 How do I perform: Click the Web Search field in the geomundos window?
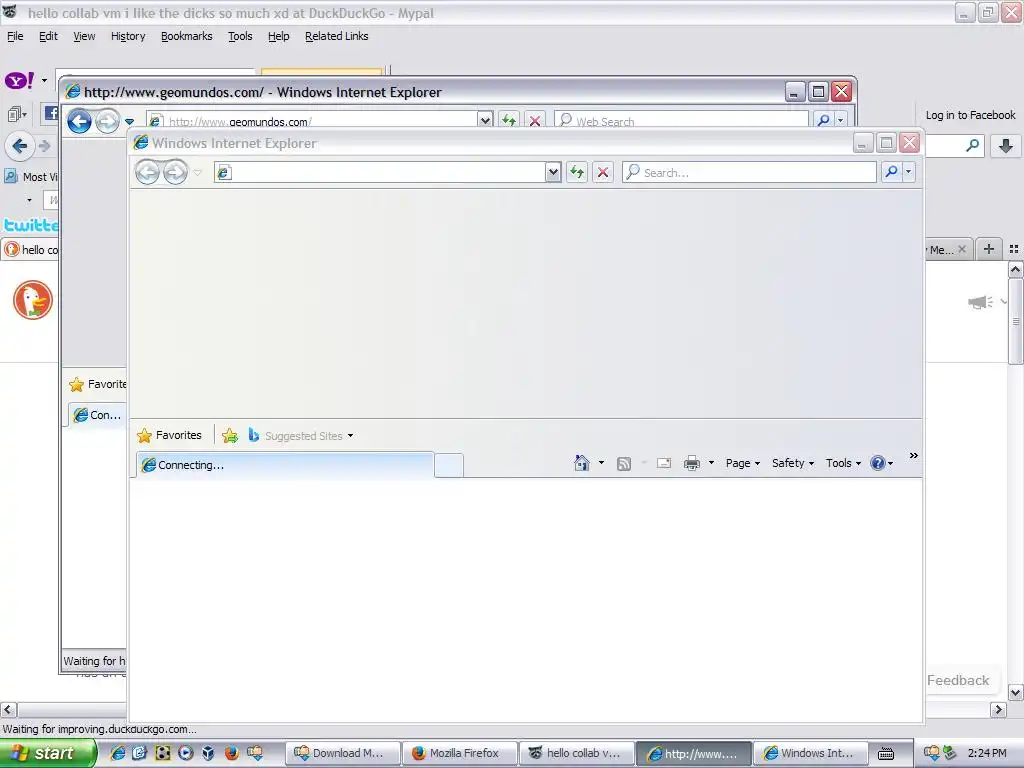coord(682,120)
